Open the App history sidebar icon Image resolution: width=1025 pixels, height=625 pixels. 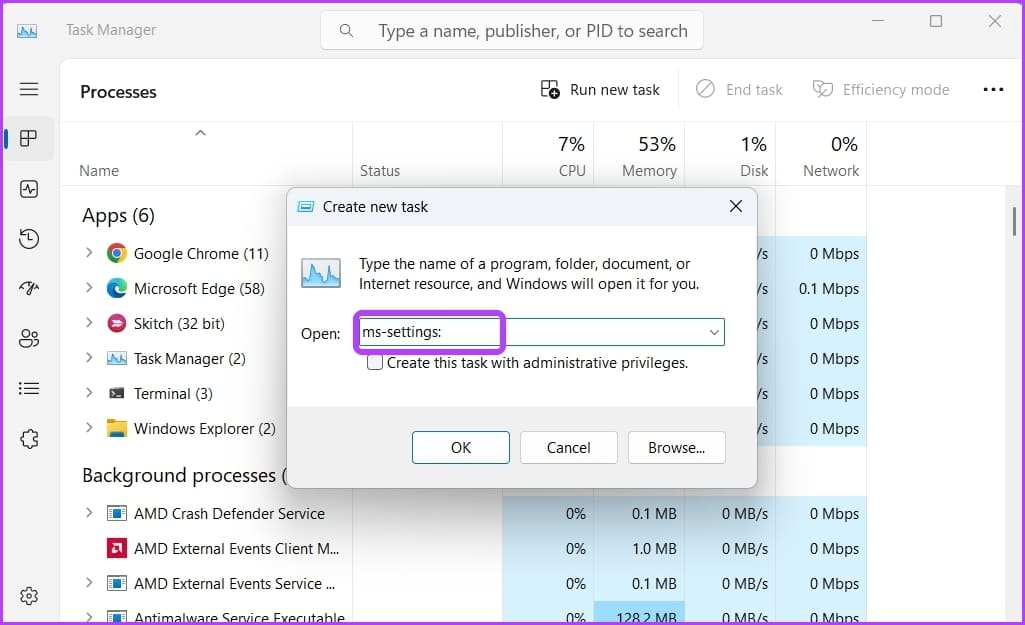point(29,239)
